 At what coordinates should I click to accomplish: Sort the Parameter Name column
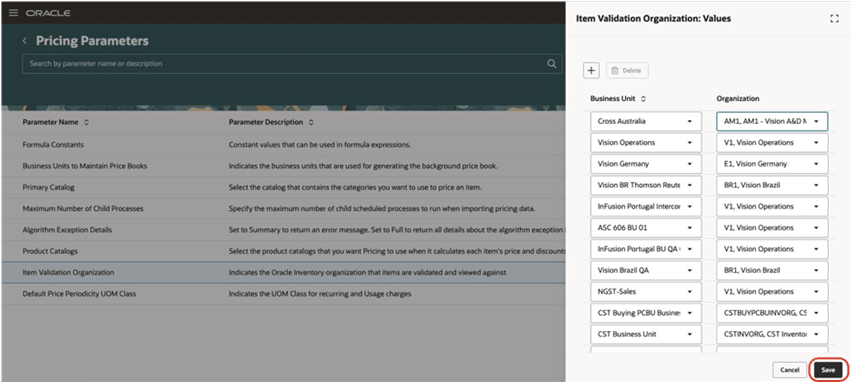point(86,123)
